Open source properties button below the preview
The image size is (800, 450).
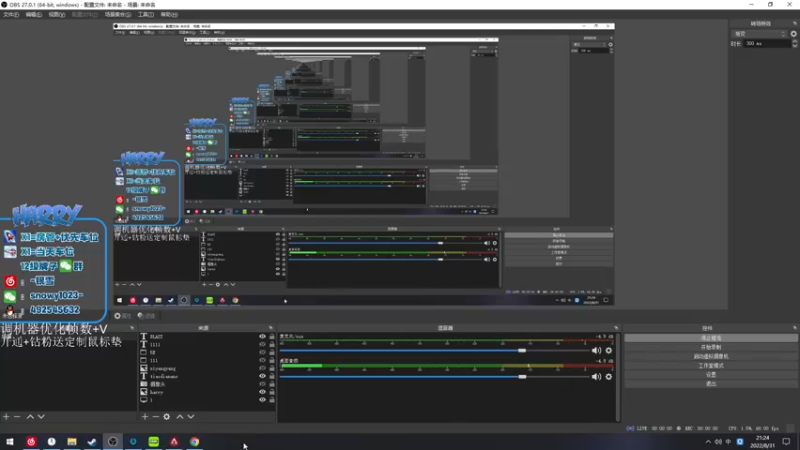click(x=123, y=316)
